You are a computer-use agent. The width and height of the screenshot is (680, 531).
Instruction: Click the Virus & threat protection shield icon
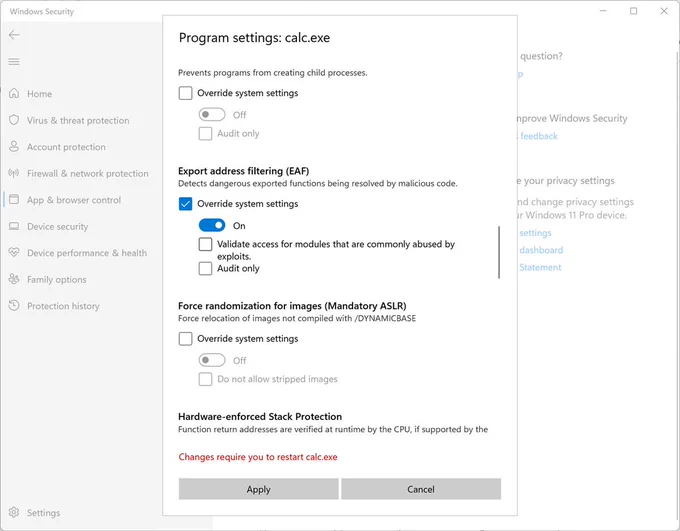coord(14,120)
